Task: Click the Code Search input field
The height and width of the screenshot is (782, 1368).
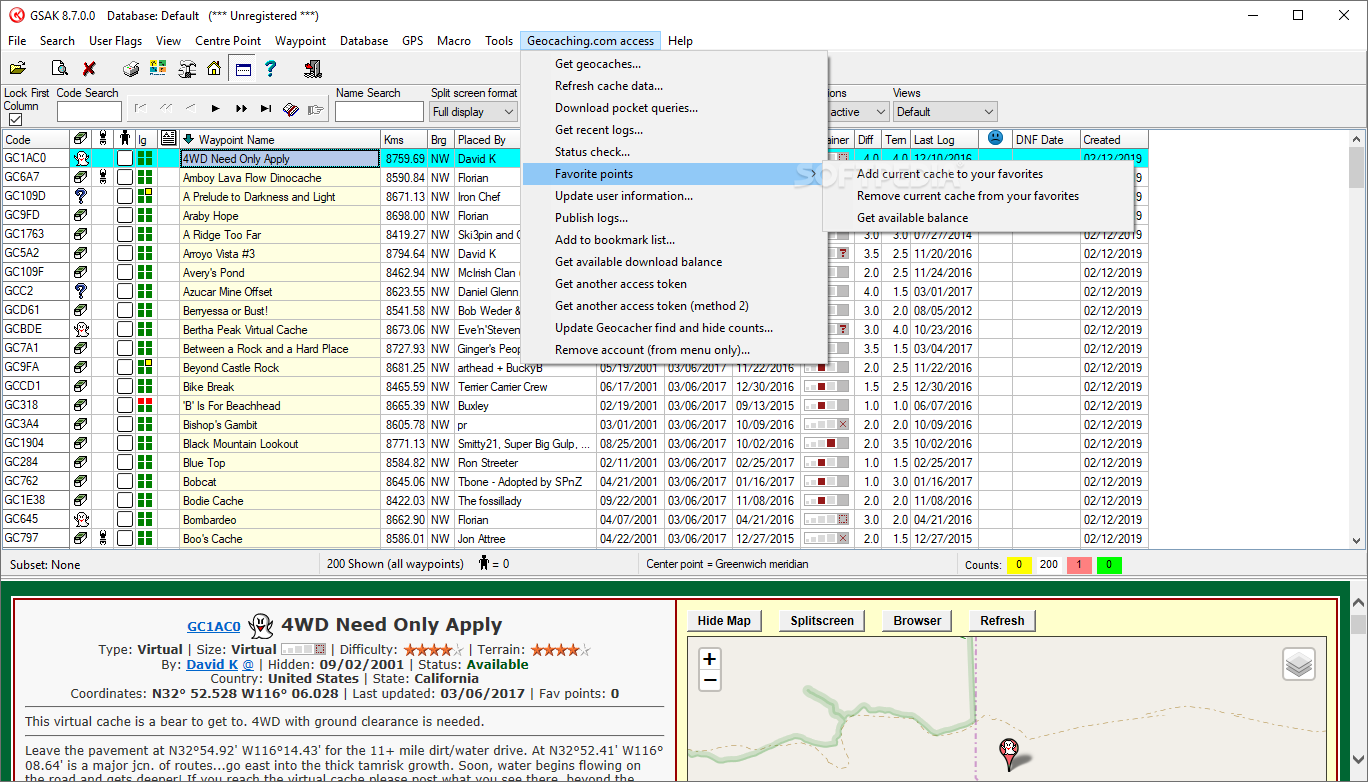Action: click(x=89, y=112)
